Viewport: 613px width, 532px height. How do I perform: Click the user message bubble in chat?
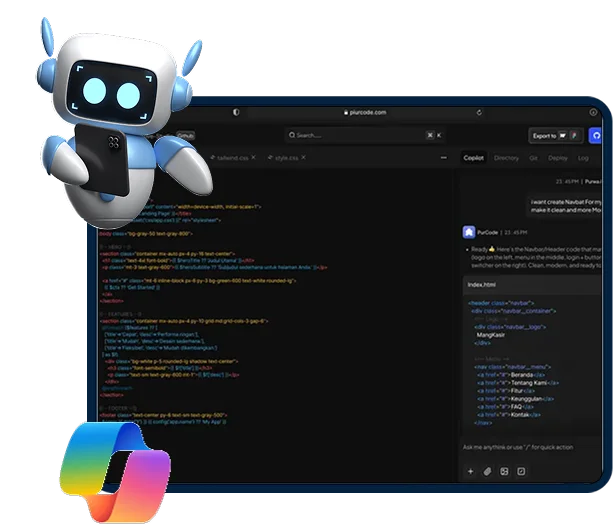point(565,206)
